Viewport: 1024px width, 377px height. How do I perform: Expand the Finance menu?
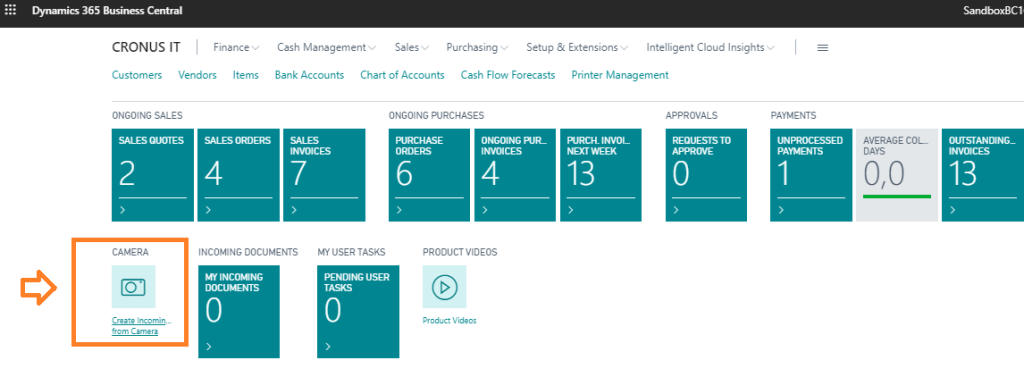[x=236, y=47]
